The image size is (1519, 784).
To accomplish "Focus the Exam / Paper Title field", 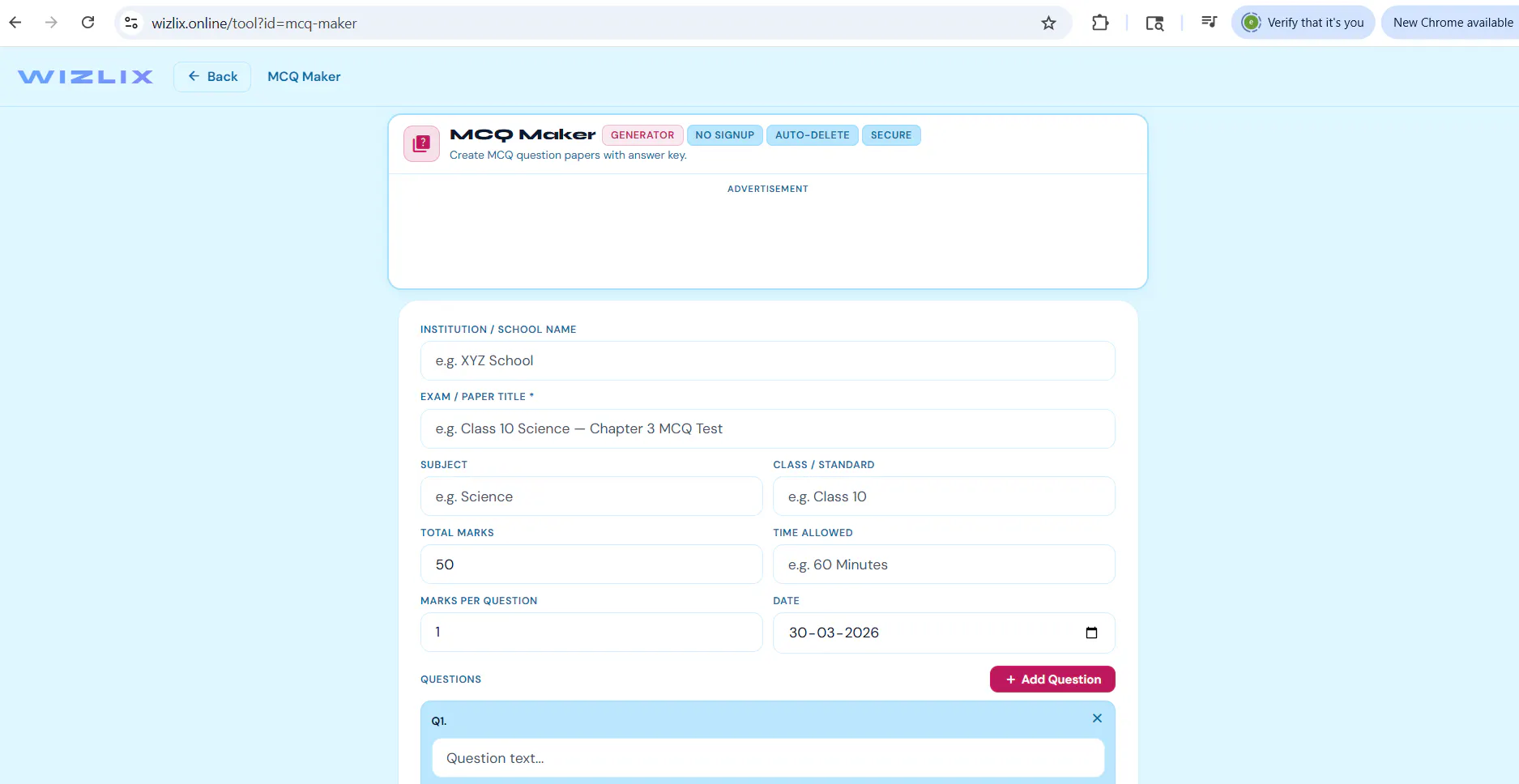I will [767, 428].
